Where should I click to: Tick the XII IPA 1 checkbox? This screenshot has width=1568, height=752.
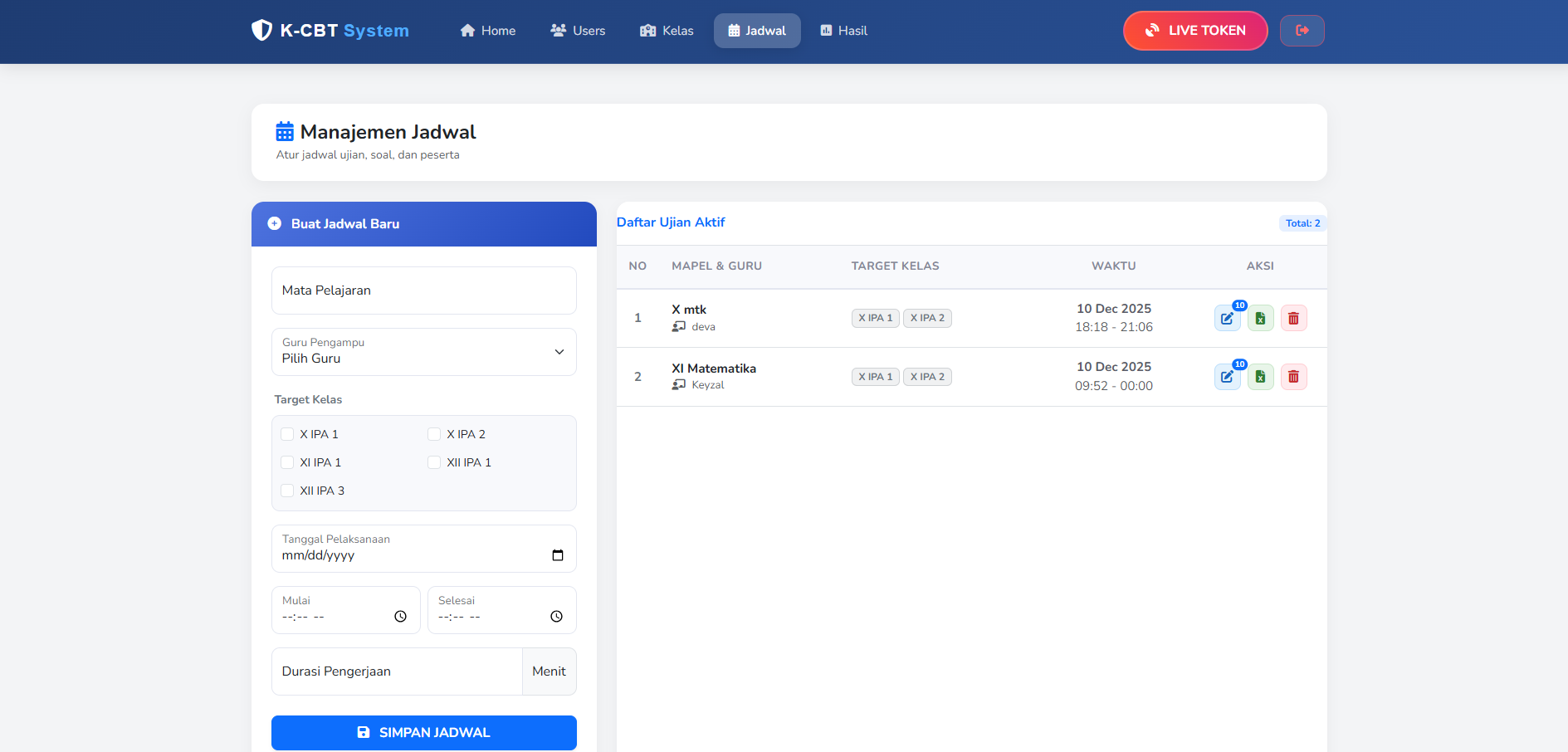pyautogui.click(x=434, y=462)
